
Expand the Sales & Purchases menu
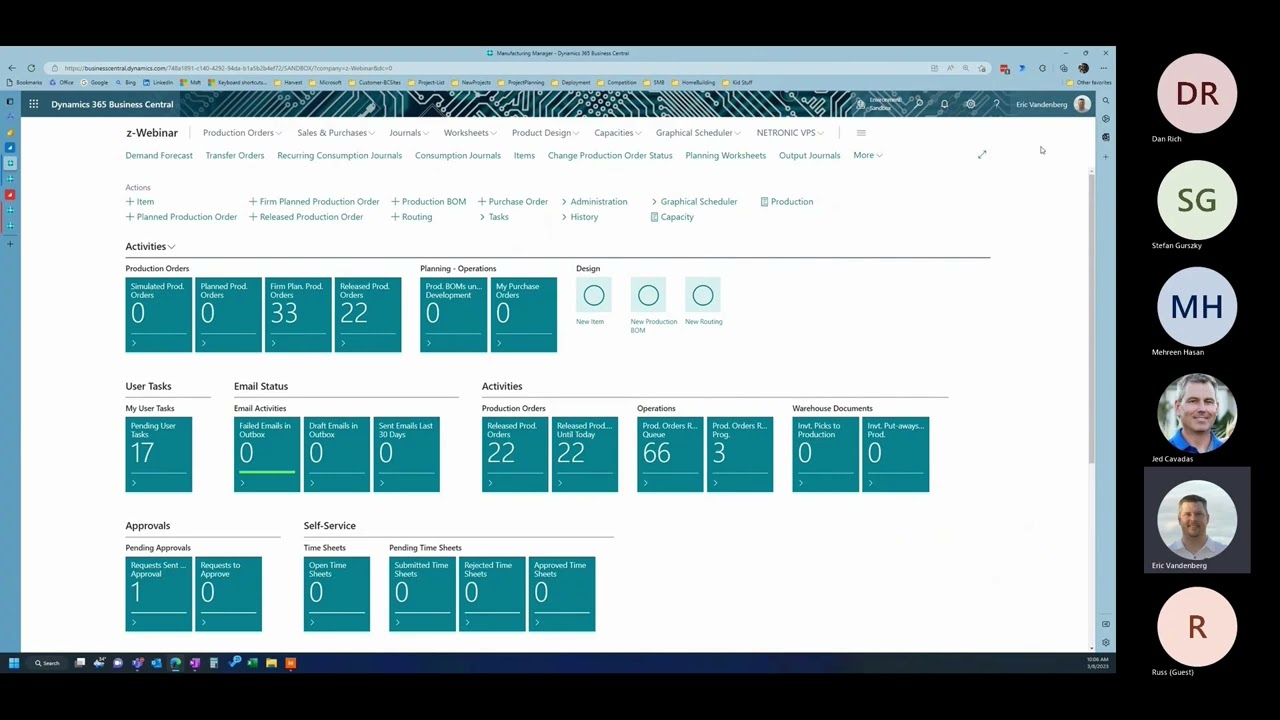click(x=336, y=133)
